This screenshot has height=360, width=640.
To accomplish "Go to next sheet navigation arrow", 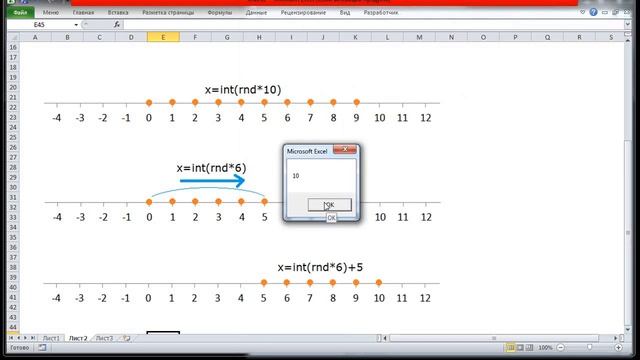I will (x=25, y=338).
